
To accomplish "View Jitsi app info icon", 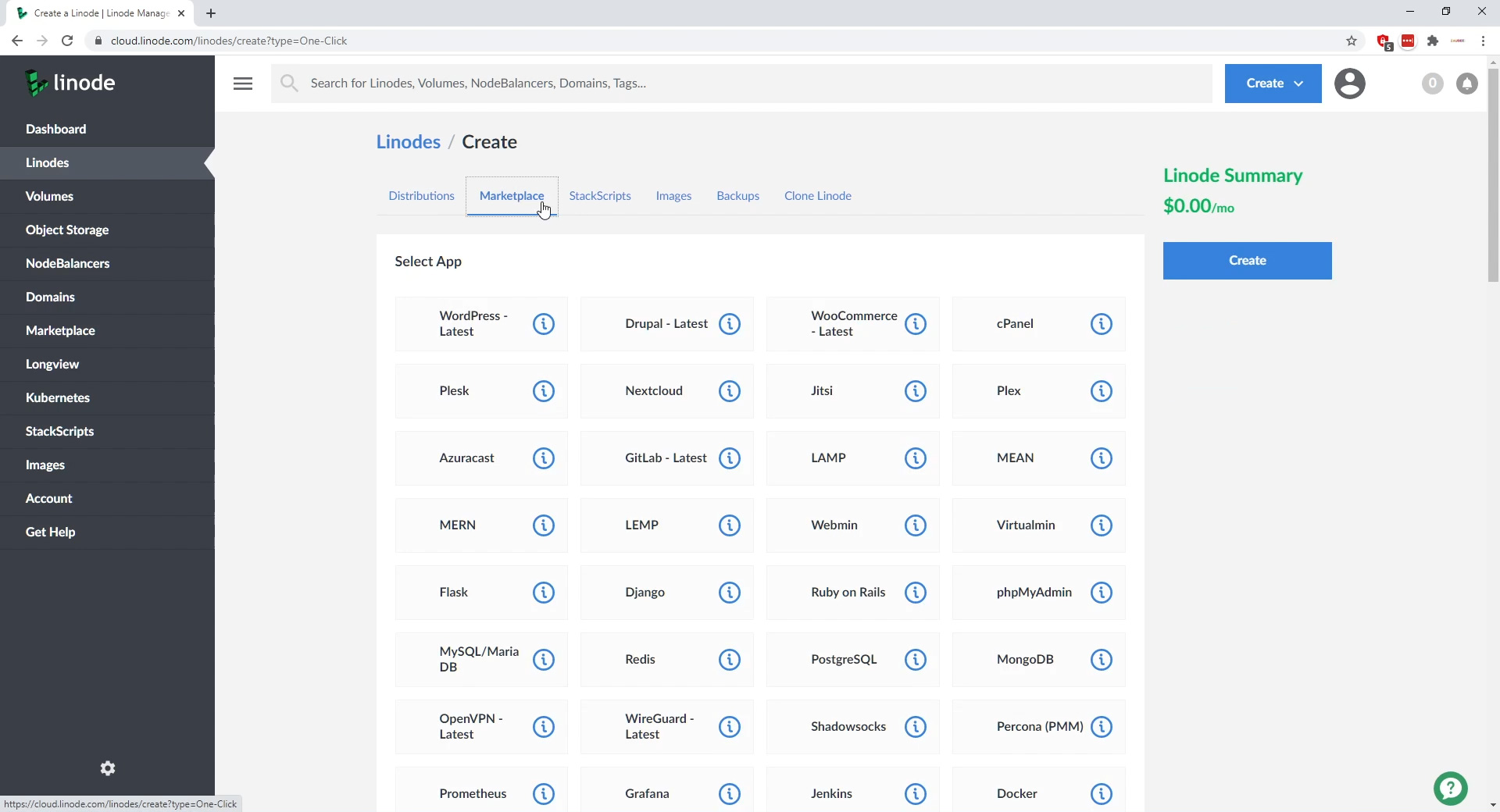I will (x=916, y=391).
